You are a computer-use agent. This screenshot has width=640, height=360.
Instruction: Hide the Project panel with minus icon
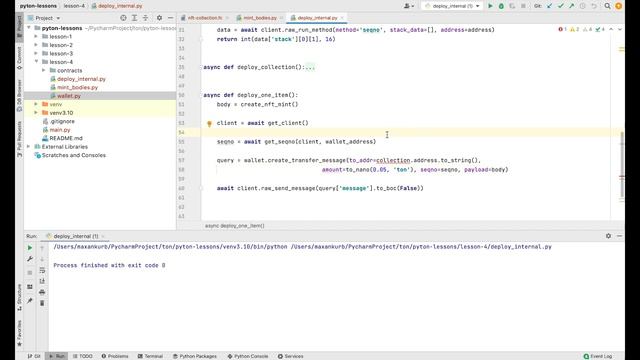[170, 18]
